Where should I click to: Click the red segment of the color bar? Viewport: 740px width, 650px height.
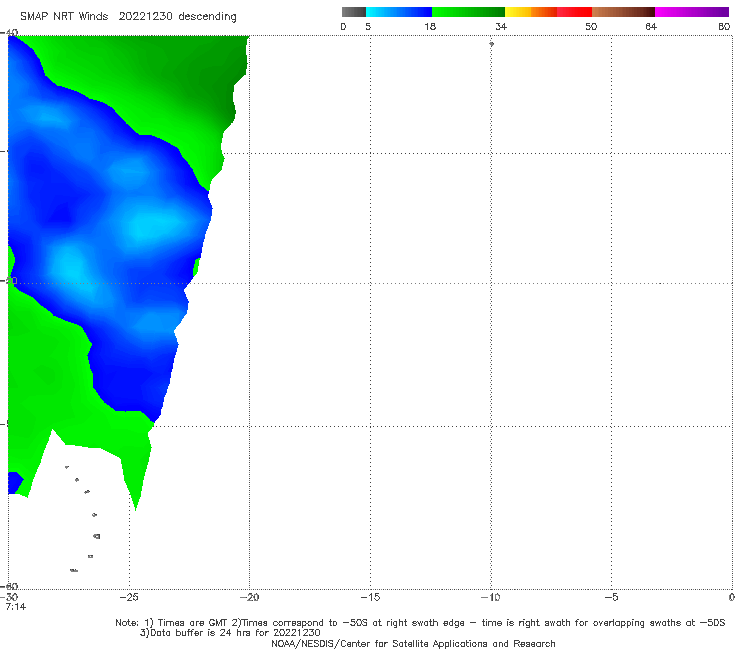pos(574,12)
